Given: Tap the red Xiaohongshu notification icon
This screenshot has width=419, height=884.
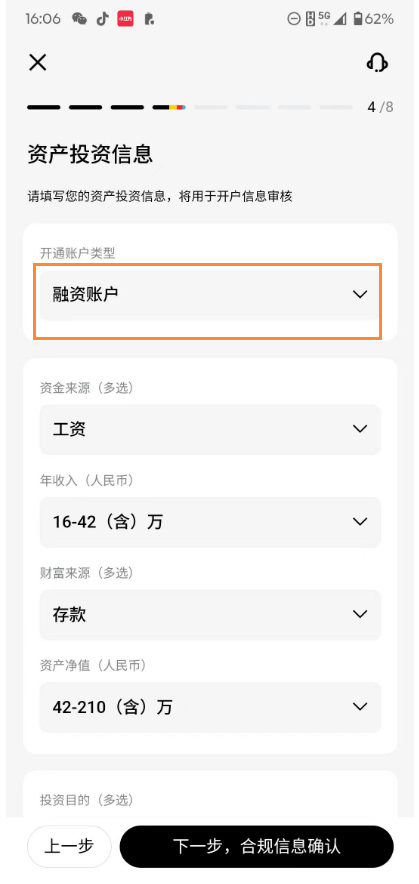Looking at the screenshot, I should click(x=125, y=19).
